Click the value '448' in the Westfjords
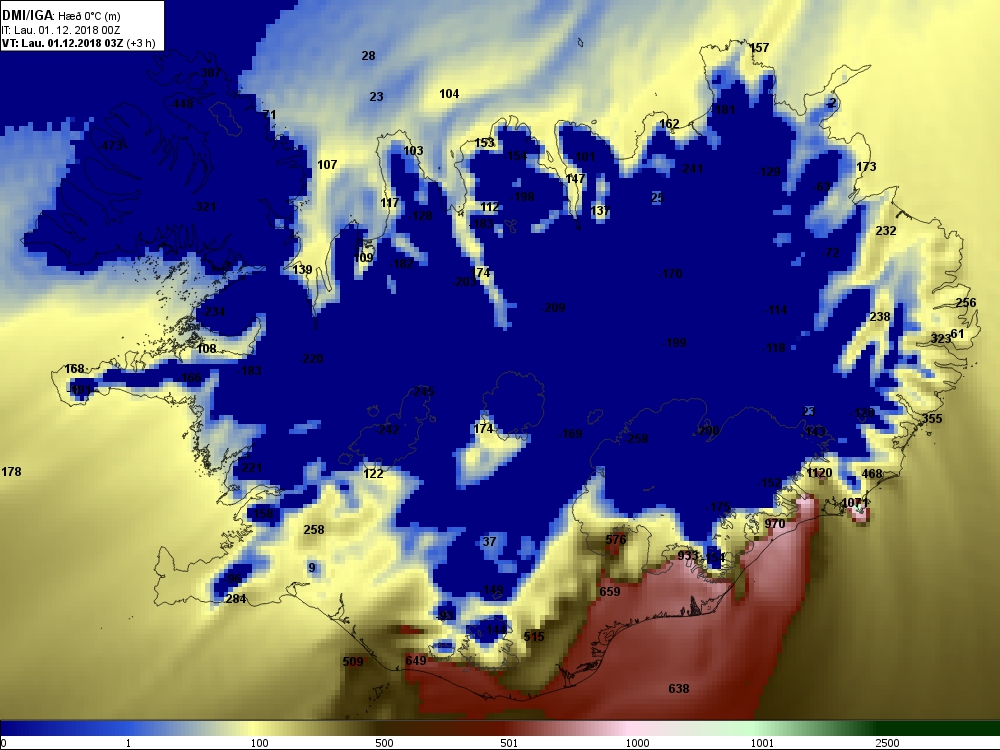1000x750 pixels. tap(183, 103)
